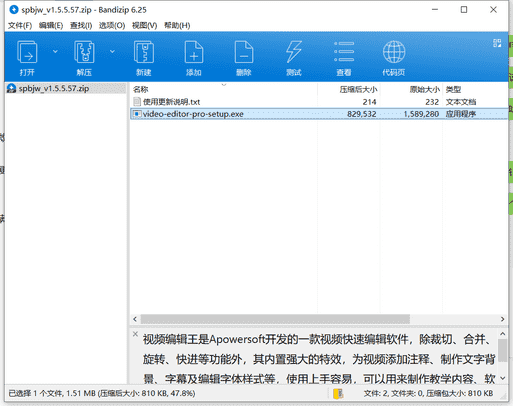Click the archive icon in status bar

coord(338,394)
